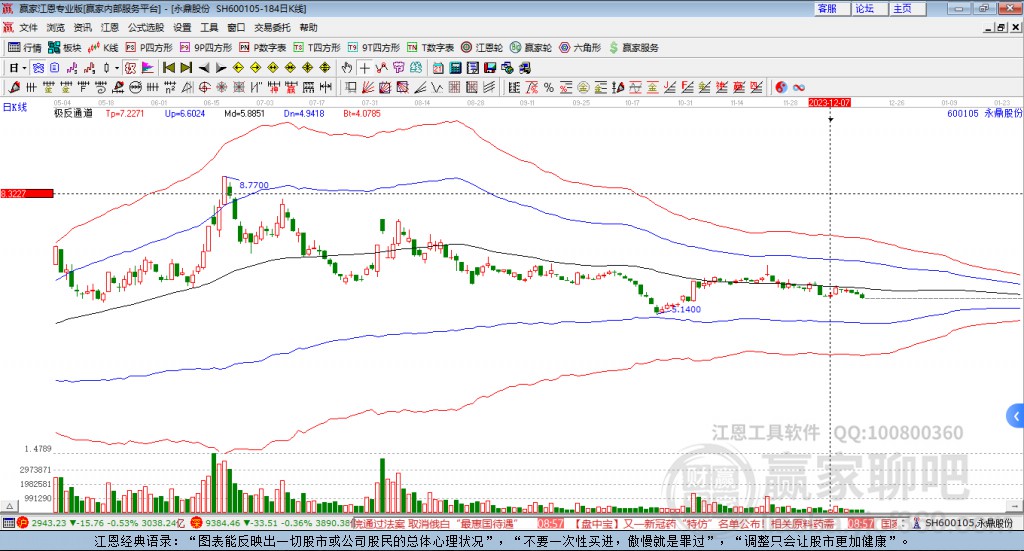Image resolution: width=1024 pixels, height=551 pixels.
Task: Expand side panel with blue arrow button
Action: click(1016, 416)
